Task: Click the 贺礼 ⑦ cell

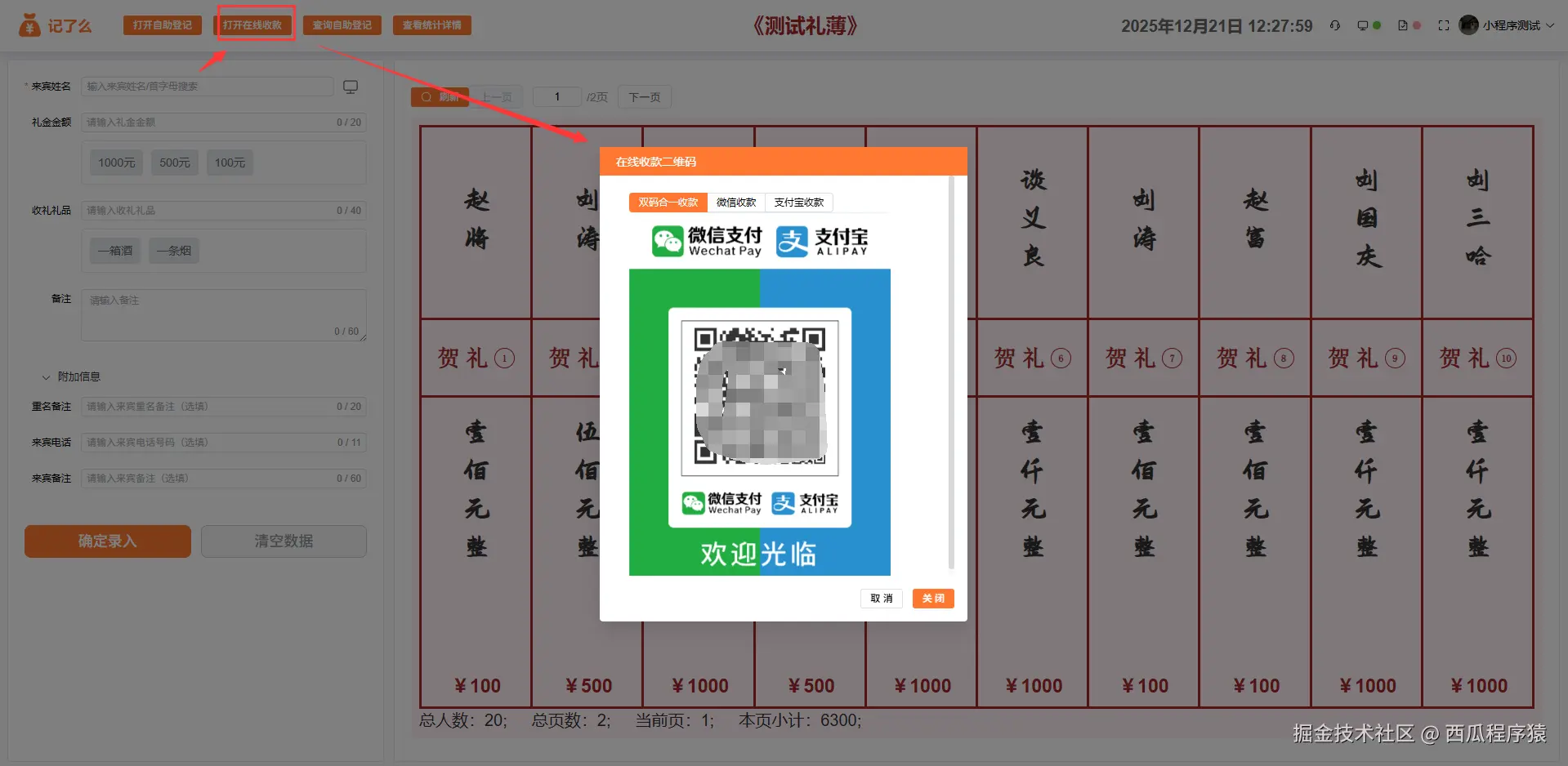Action: 1144,358
